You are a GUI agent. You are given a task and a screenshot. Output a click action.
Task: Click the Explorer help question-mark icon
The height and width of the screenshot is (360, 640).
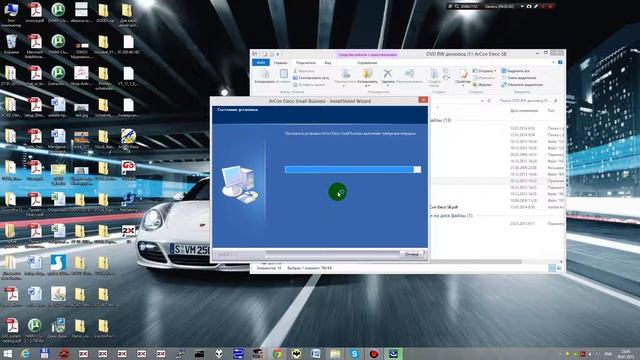click(x=560, y=62)
